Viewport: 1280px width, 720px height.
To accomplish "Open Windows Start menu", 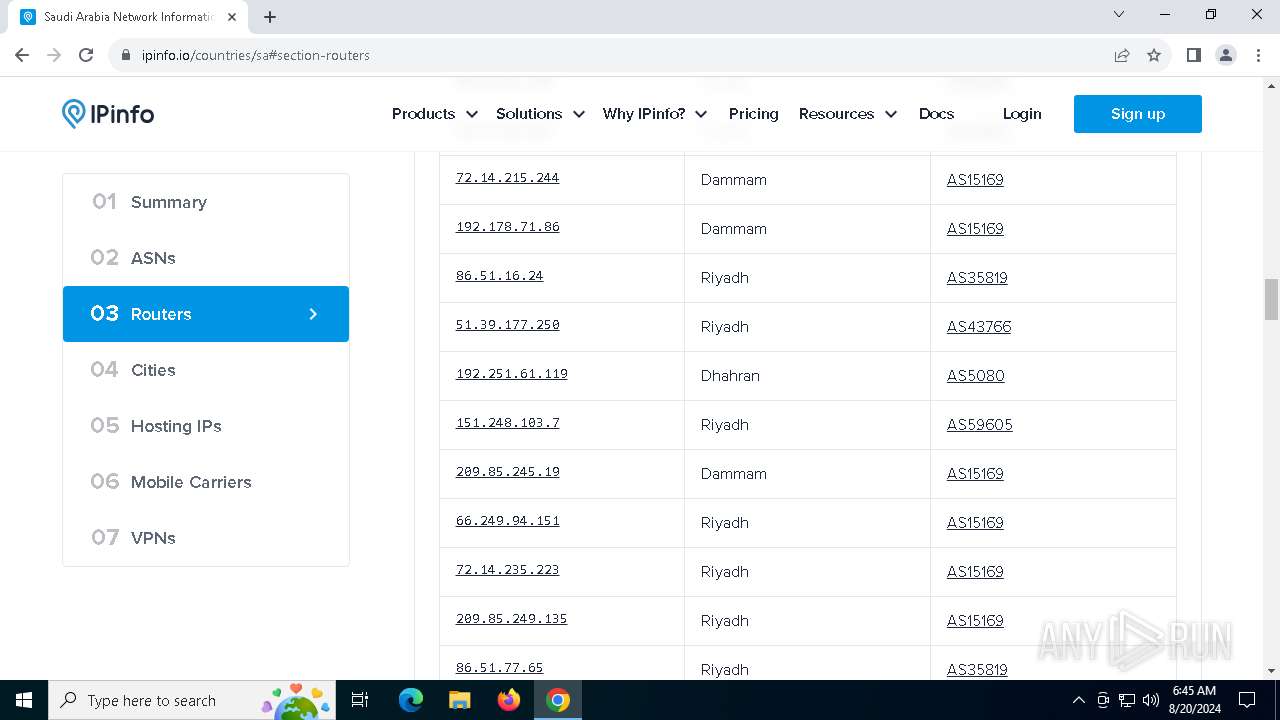I will click(24, 700).
